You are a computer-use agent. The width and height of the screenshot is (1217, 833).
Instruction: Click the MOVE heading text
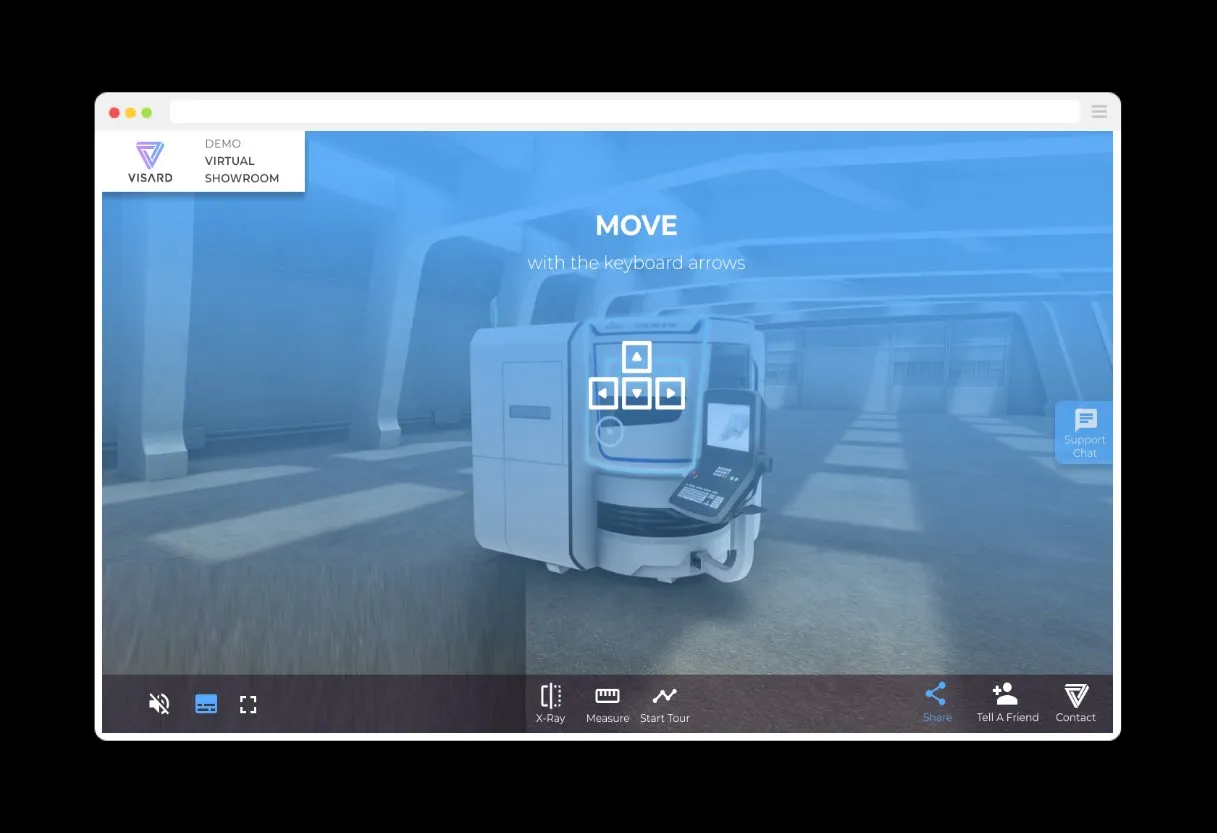[x=636, y=226]
